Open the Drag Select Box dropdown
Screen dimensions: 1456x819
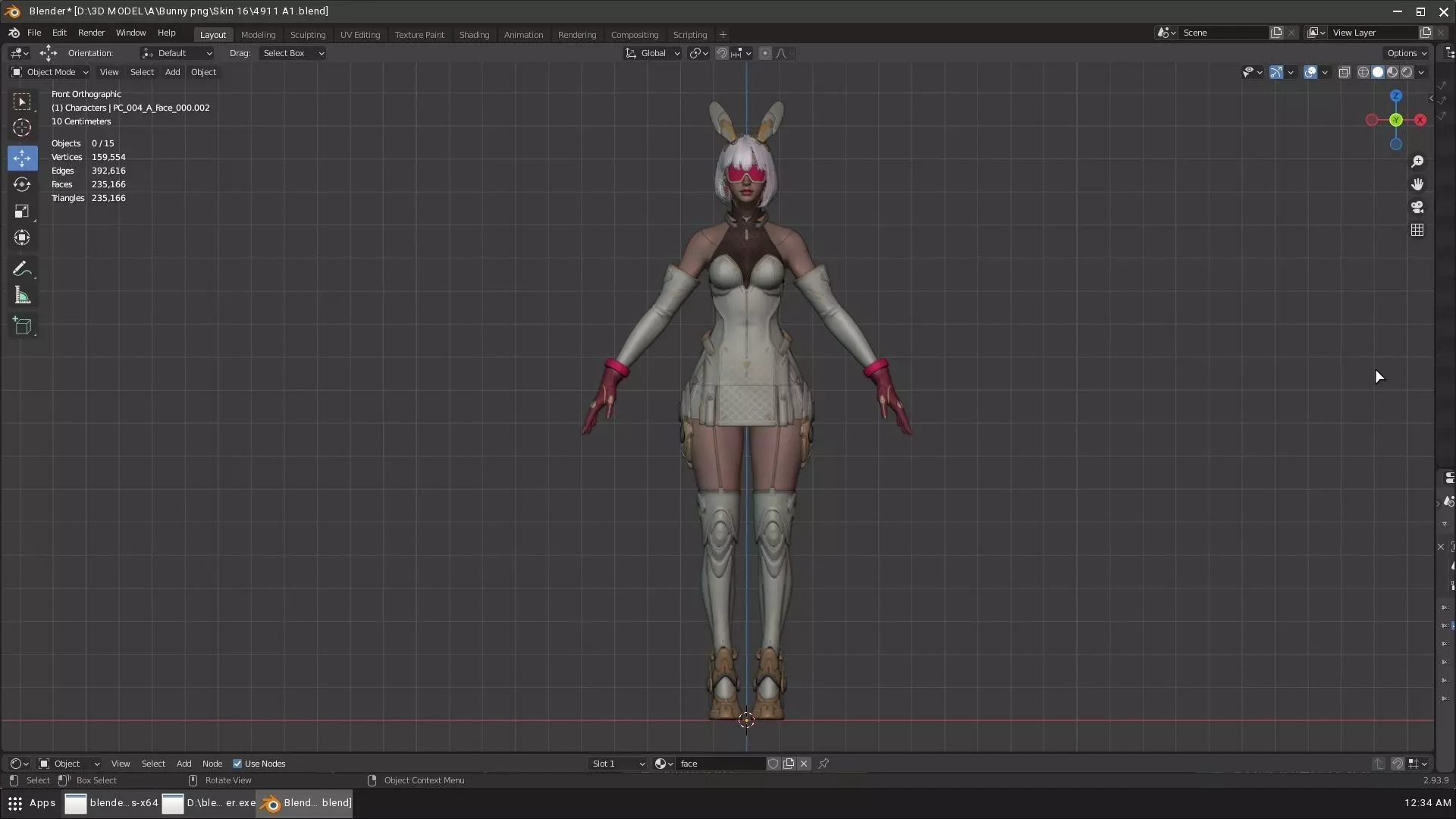tap(293, 53)
